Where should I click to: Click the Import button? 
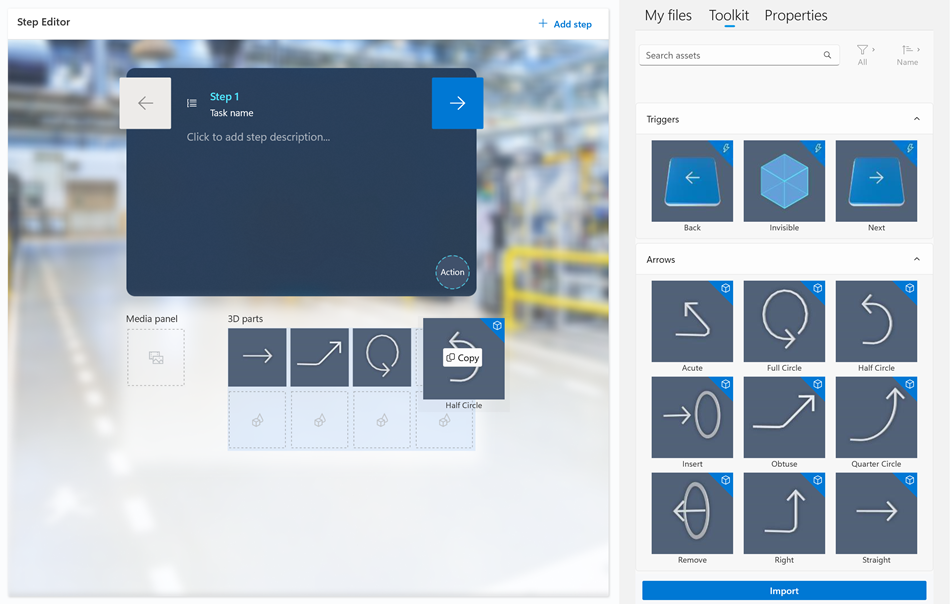784,591
